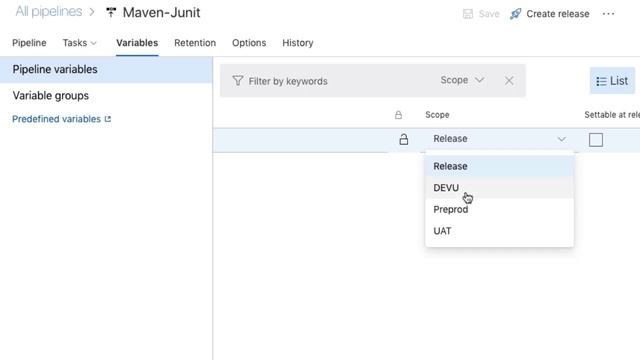Select Pipeline variables in sidebar
The image size is (640, 360).
[106, 69]
